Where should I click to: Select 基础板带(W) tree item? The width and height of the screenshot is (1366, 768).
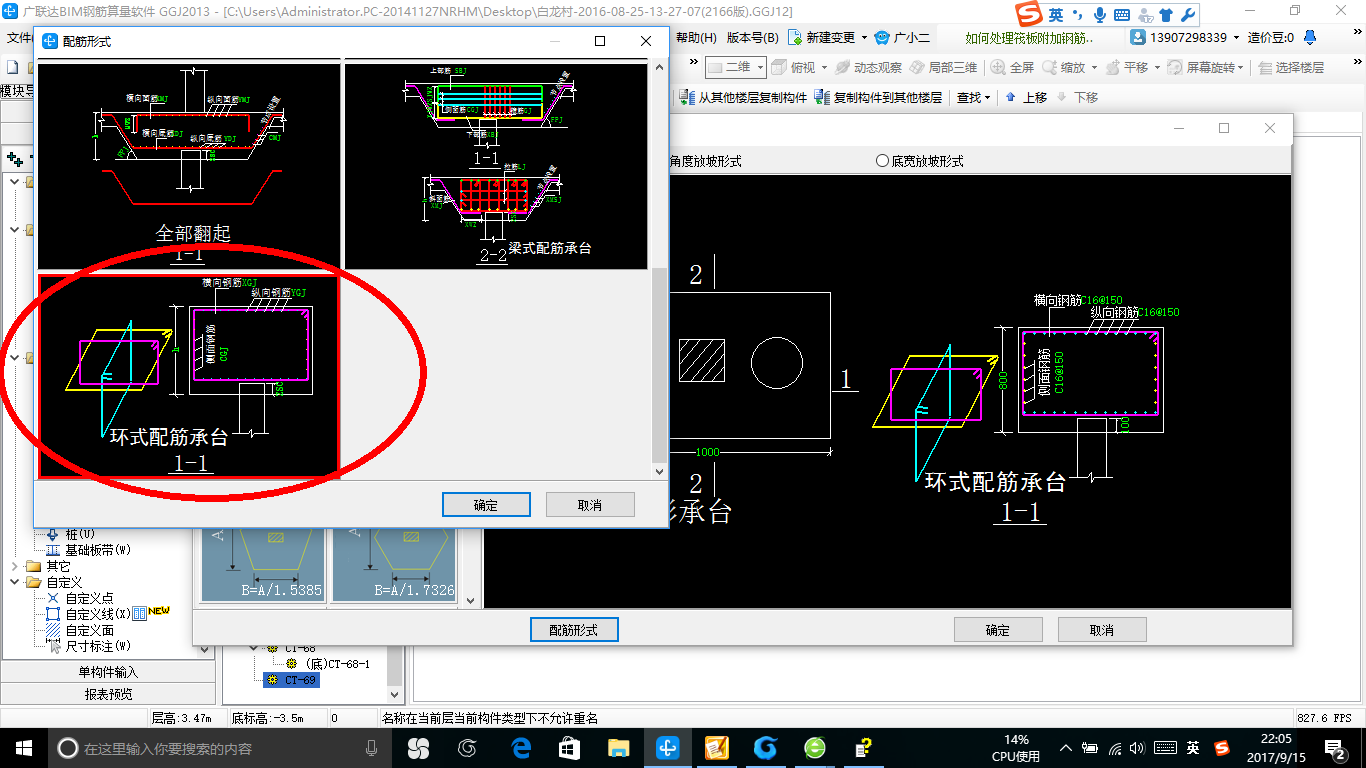pyautogui.click(x=88, y=550)
